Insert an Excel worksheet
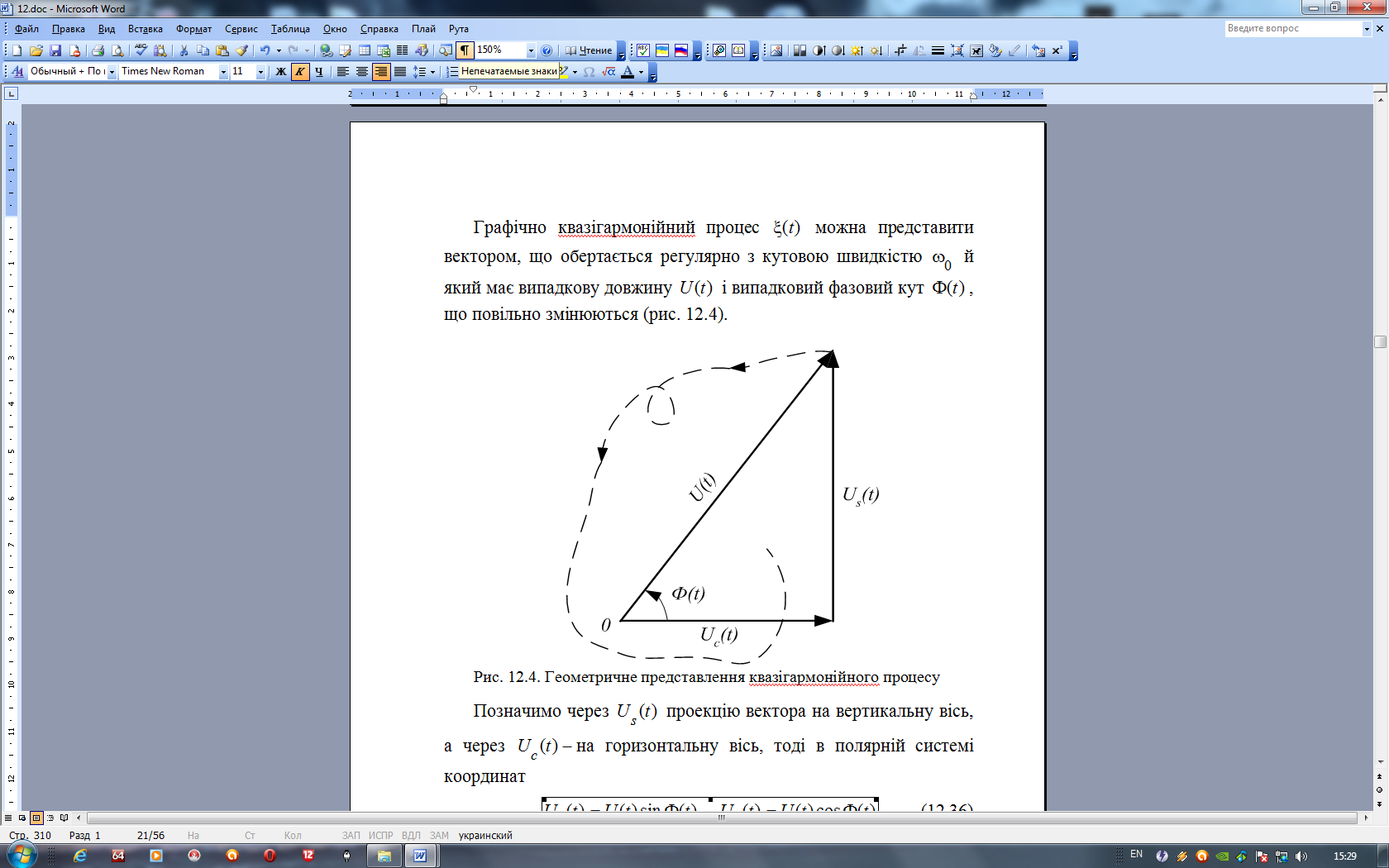Image resolution: width=1389 pixels, height=868 pixels. [x=384, y=50]
